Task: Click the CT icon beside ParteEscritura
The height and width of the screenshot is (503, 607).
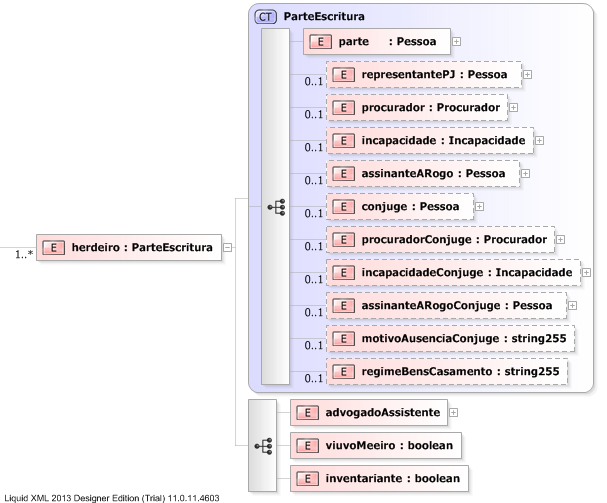Action: point(267,17)
